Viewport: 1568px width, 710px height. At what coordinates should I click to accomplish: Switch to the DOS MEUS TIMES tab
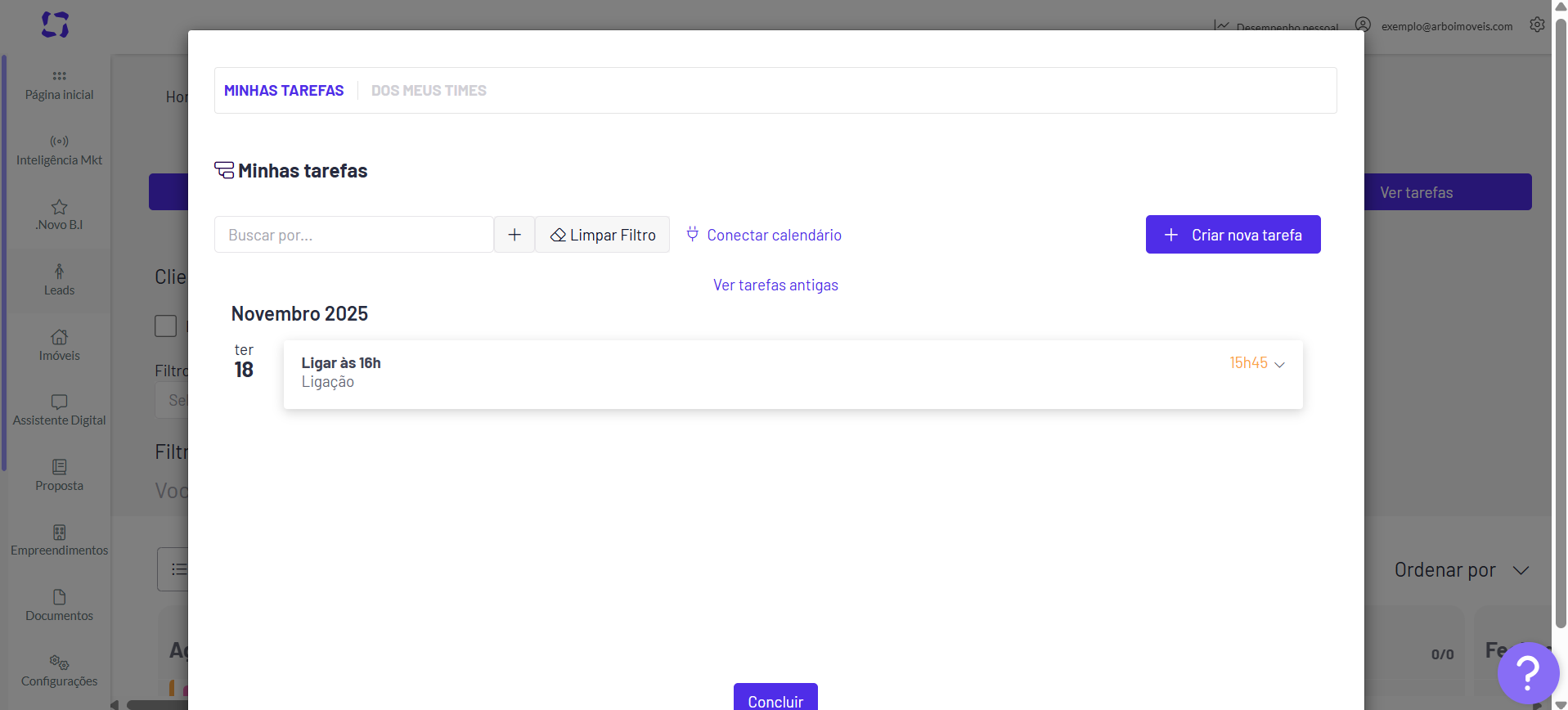[429, 91]
